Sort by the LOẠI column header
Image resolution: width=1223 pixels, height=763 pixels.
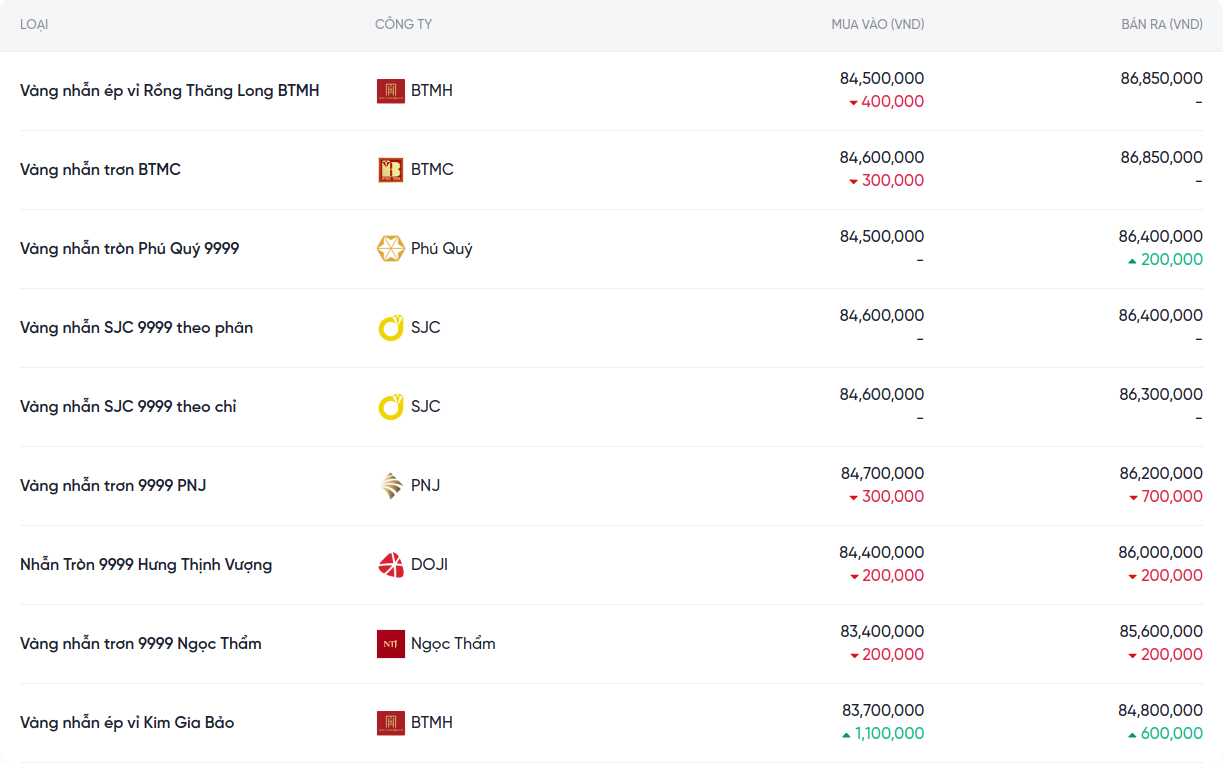[x=34, y=24]
